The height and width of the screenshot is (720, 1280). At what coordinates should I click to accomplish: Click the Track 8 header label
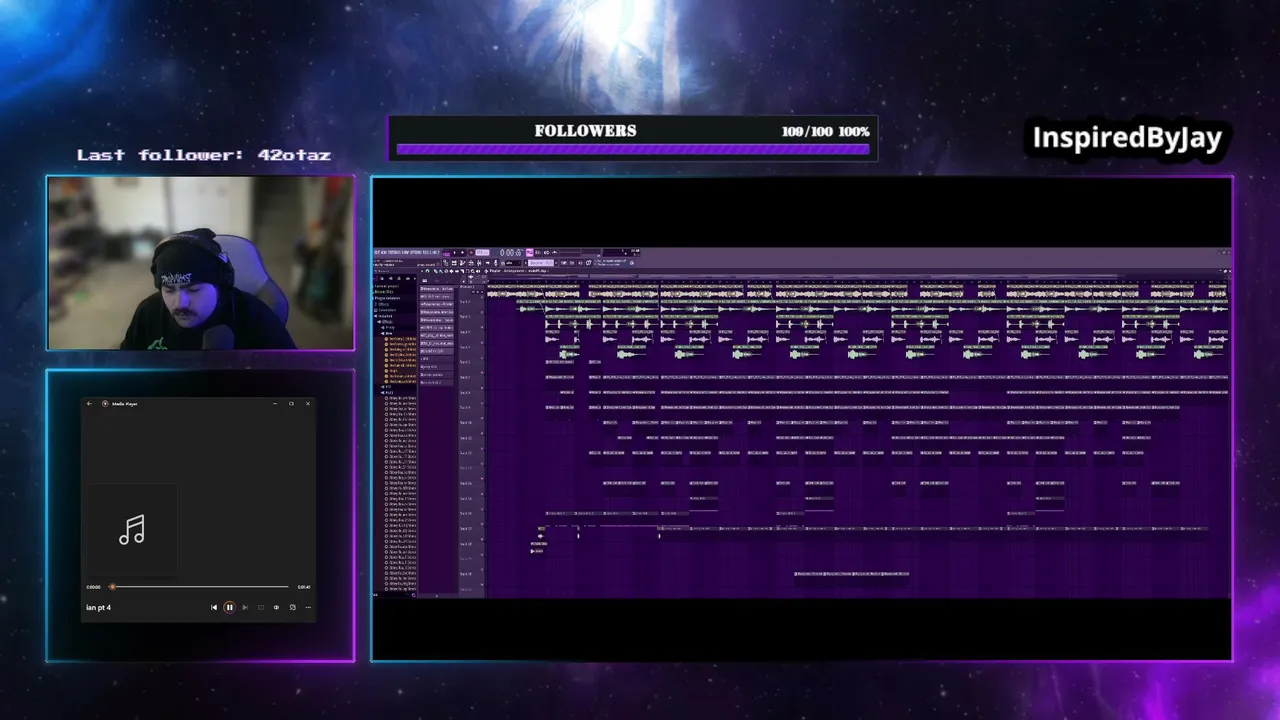click(465, 392)
